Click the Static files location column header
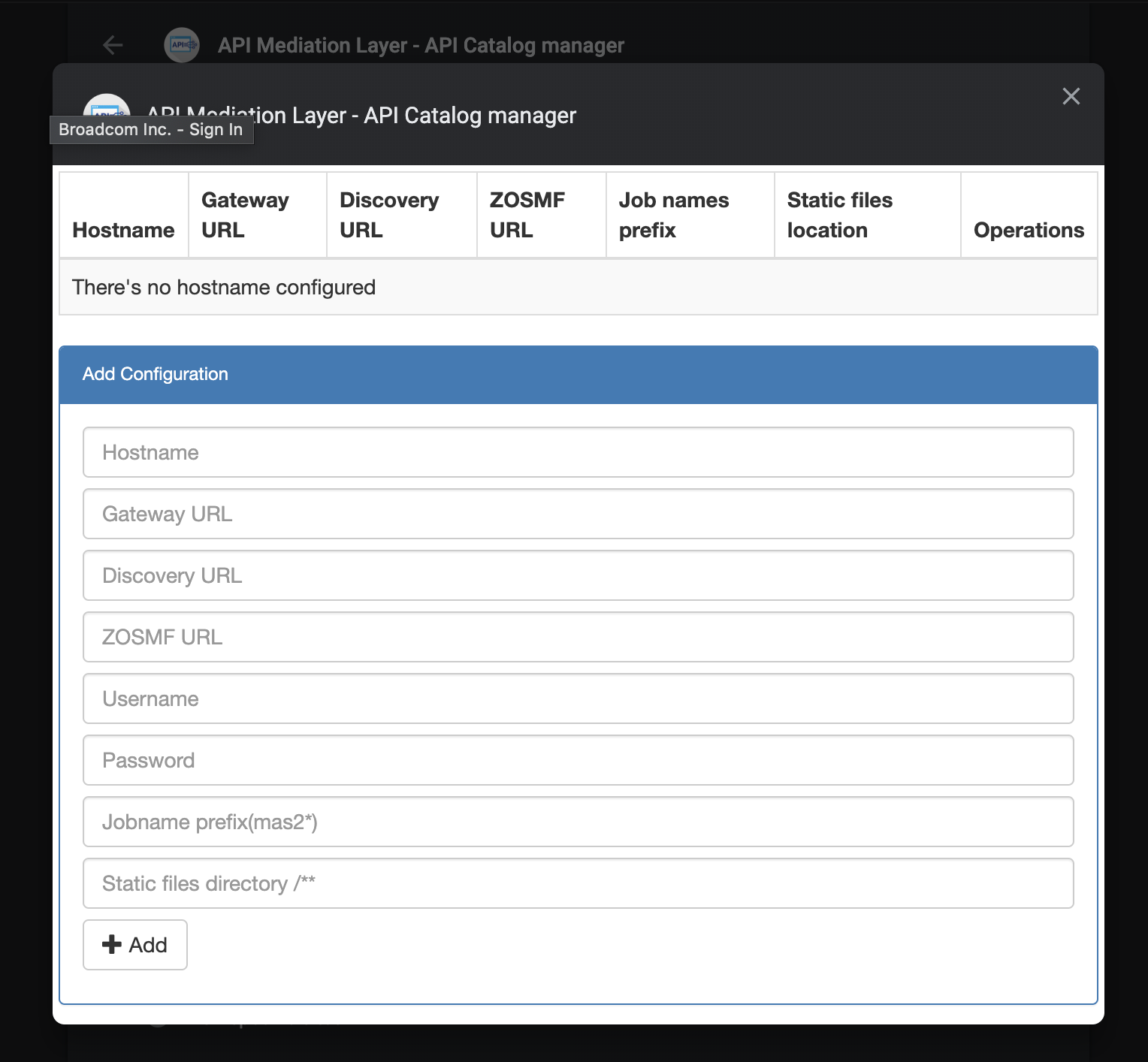The width and height of the screenshot is (1148, 1062). point(868,216)
